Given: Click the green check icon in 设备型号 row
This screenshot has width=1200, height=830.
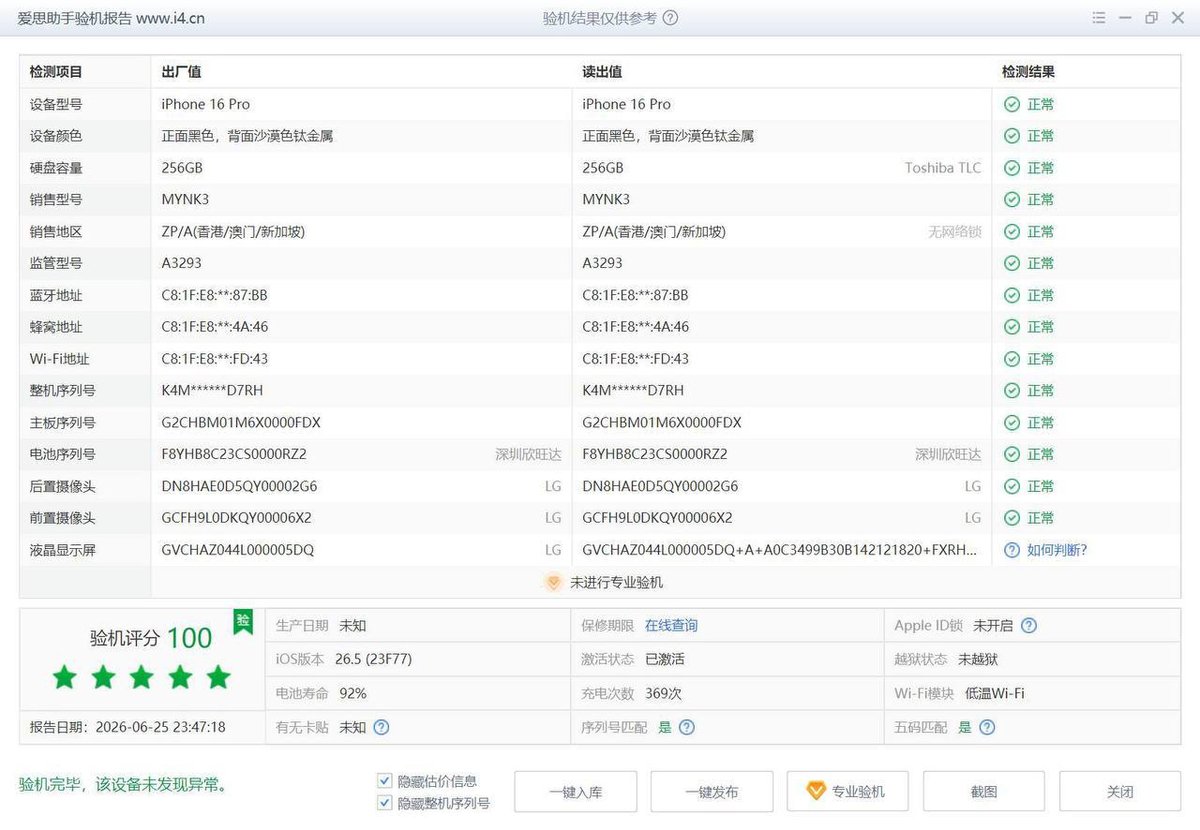Looking at the screenshot, I should (x=1012, y=104).
